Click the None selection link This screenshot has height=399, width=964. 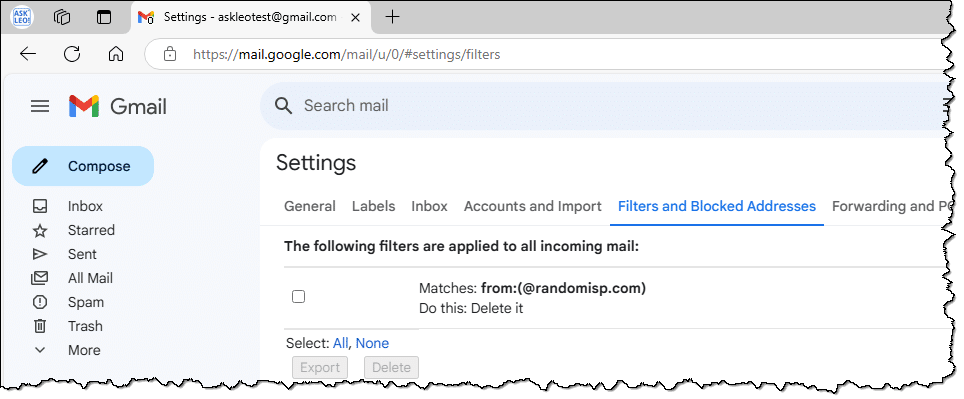372,343
